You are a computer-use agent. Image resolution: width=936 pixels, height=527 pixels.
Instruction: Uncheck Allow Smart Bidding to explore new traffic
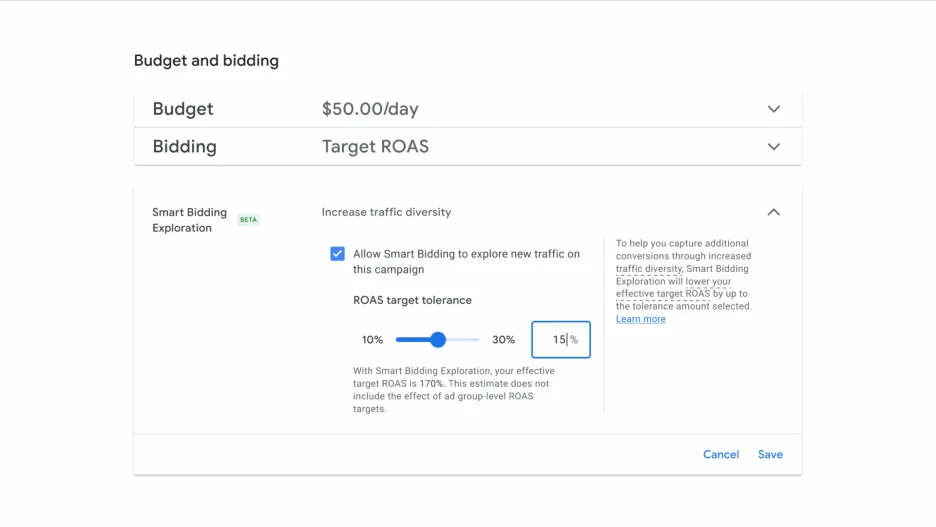(337, 254)
